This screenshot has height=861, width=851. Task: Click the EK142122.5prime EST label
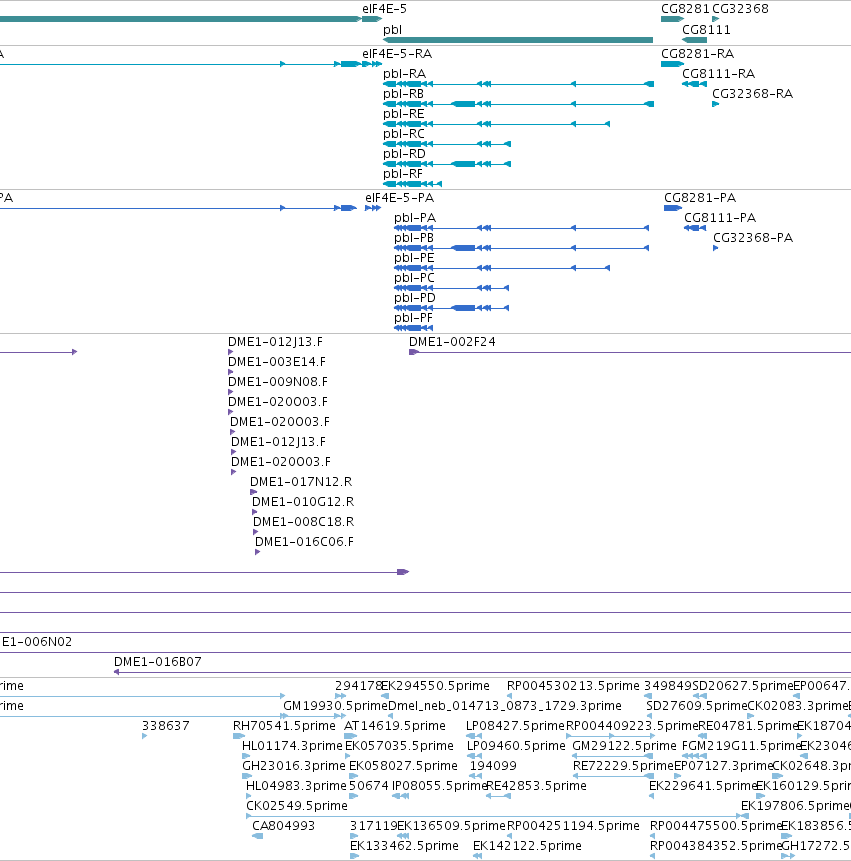[x=527, y=846]
